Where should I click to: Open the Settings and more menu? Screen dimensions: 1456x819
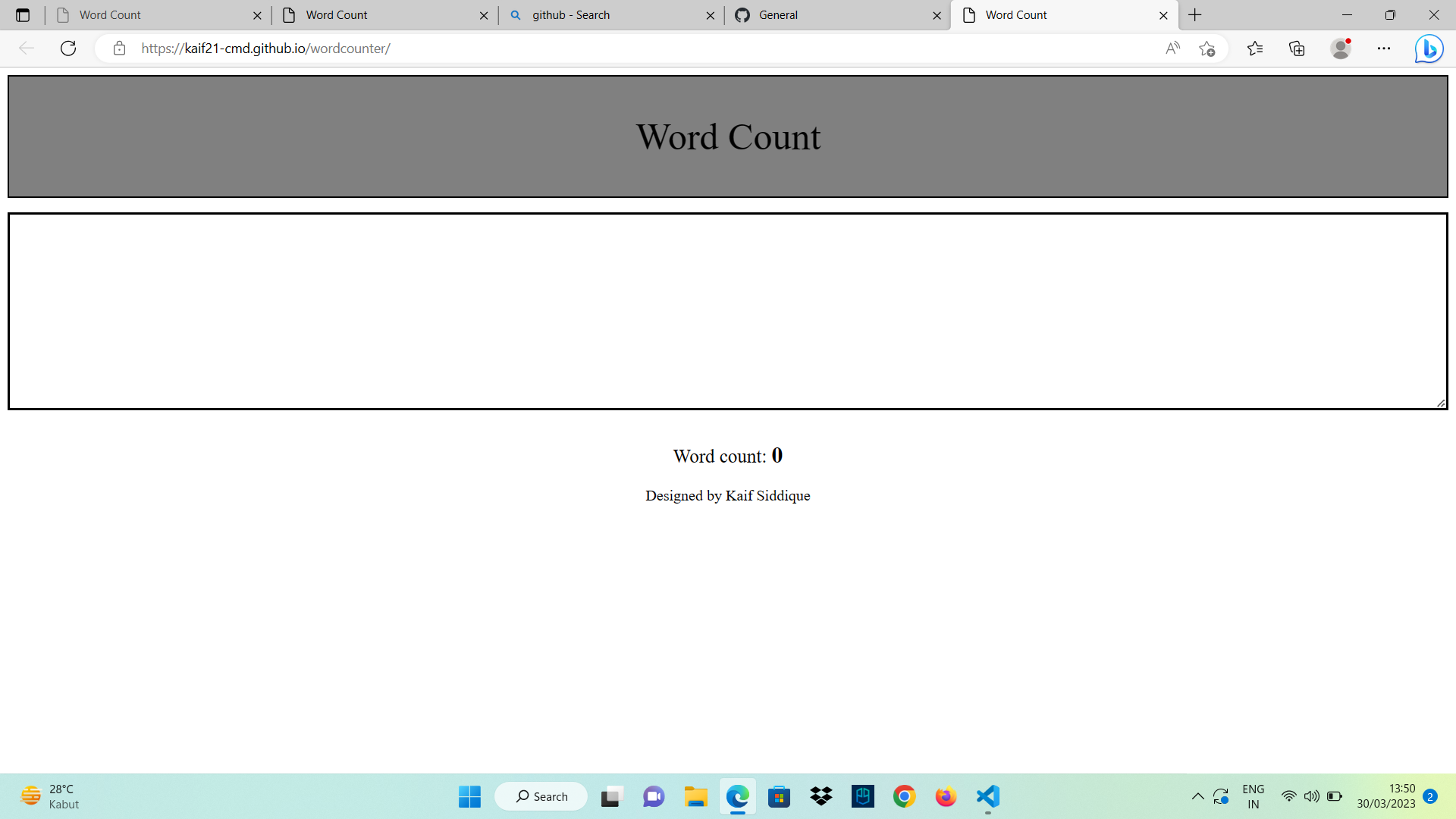[1384, 49]
